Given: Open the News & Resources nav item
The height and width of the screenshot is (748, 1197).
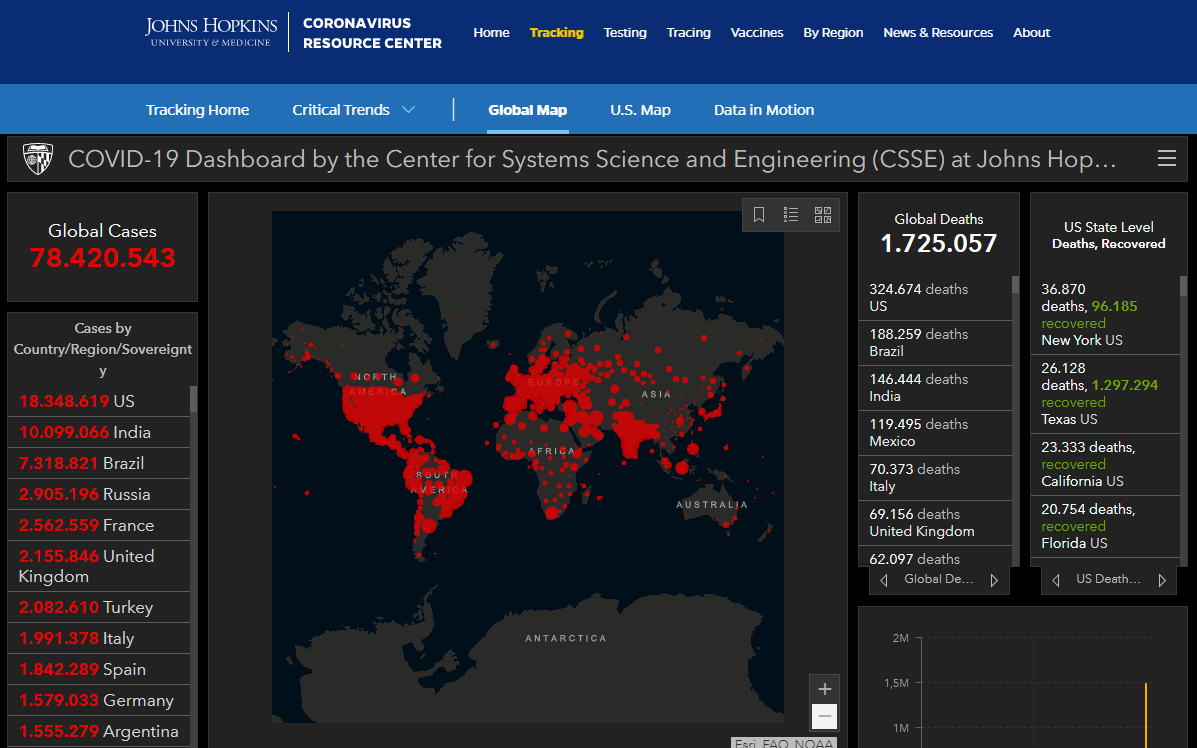Looking at the screenshot, I should 938,33.
